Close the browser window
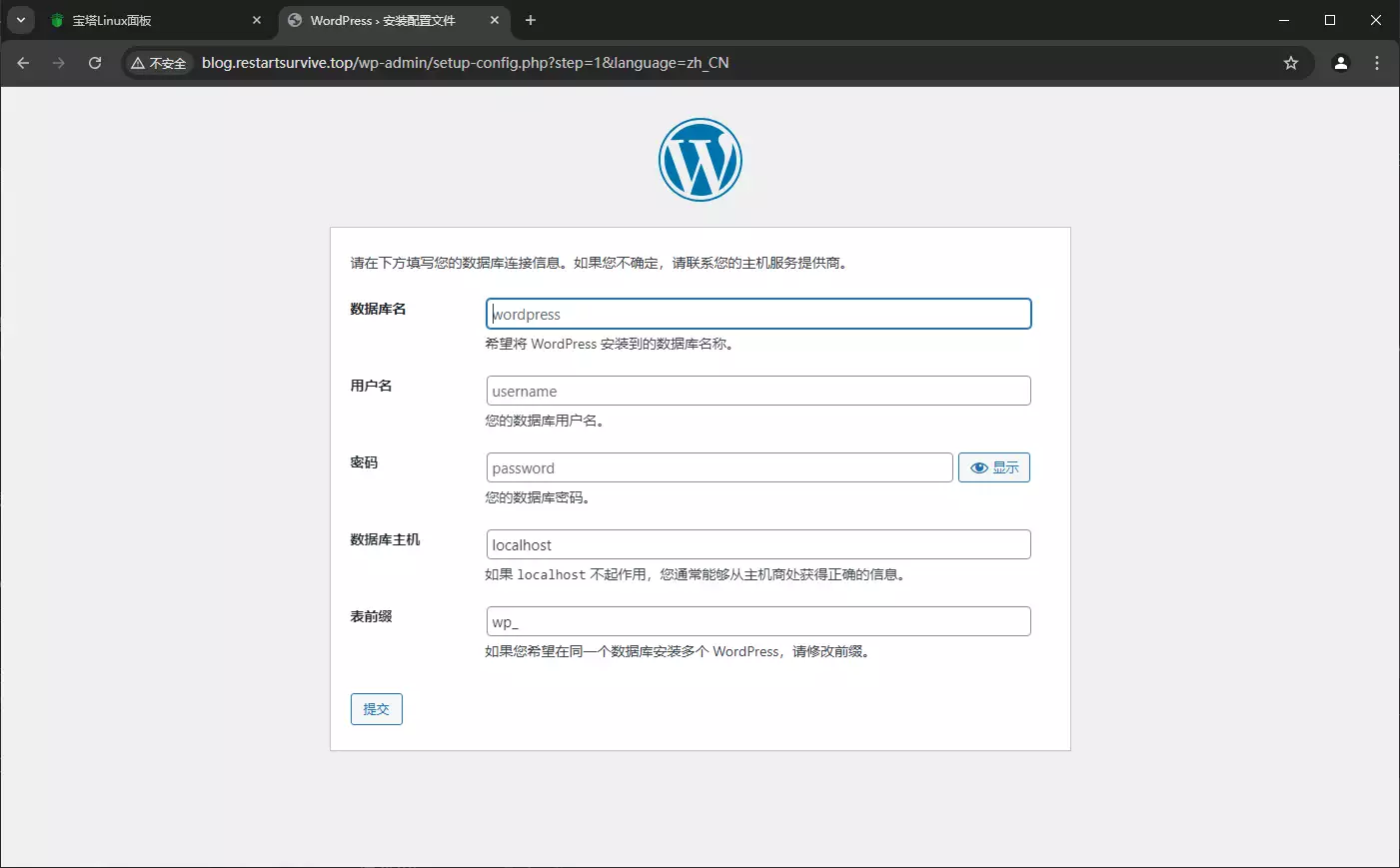Viewport: 1400px width, 868px height. (x=1376, y=20)
